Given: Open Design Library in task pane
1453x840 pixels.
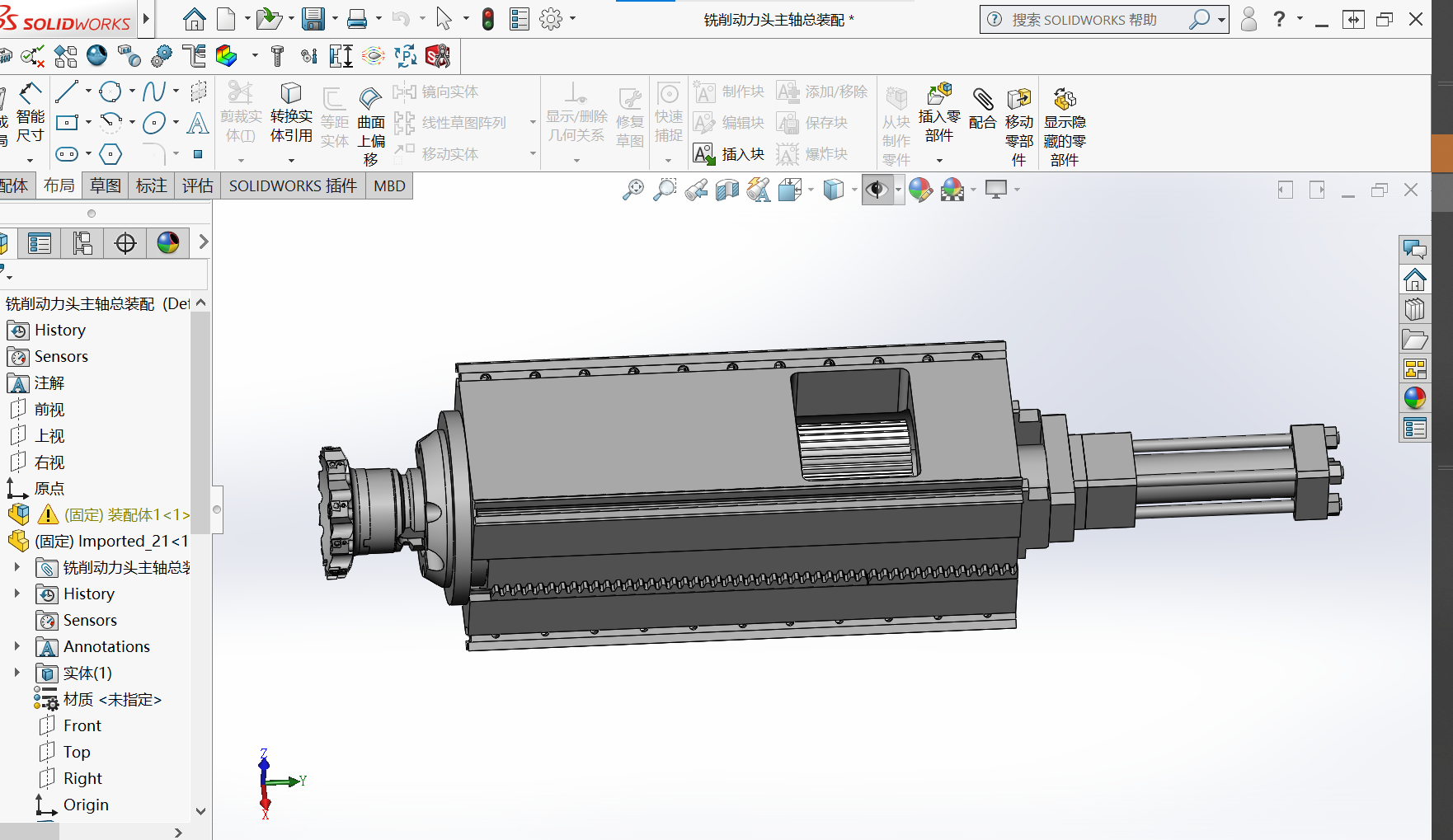Looking at the screenshot, I should [1415, 309].
